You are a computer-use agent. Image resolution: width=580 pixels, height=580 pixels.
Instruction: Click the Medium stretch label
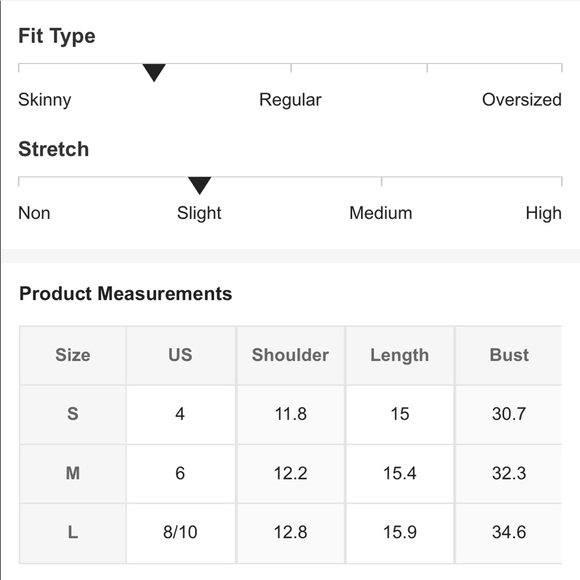tap(381, 213)
